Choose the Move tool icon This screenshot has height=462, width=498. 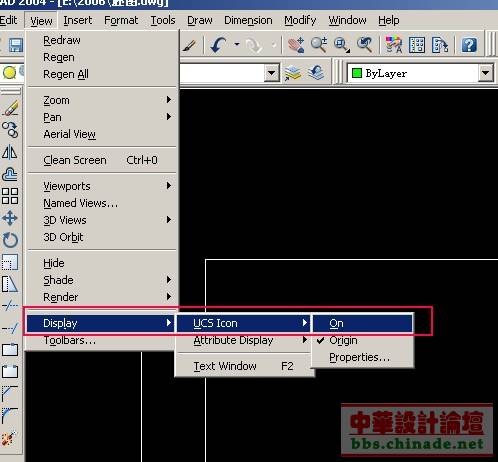(10, 218)
